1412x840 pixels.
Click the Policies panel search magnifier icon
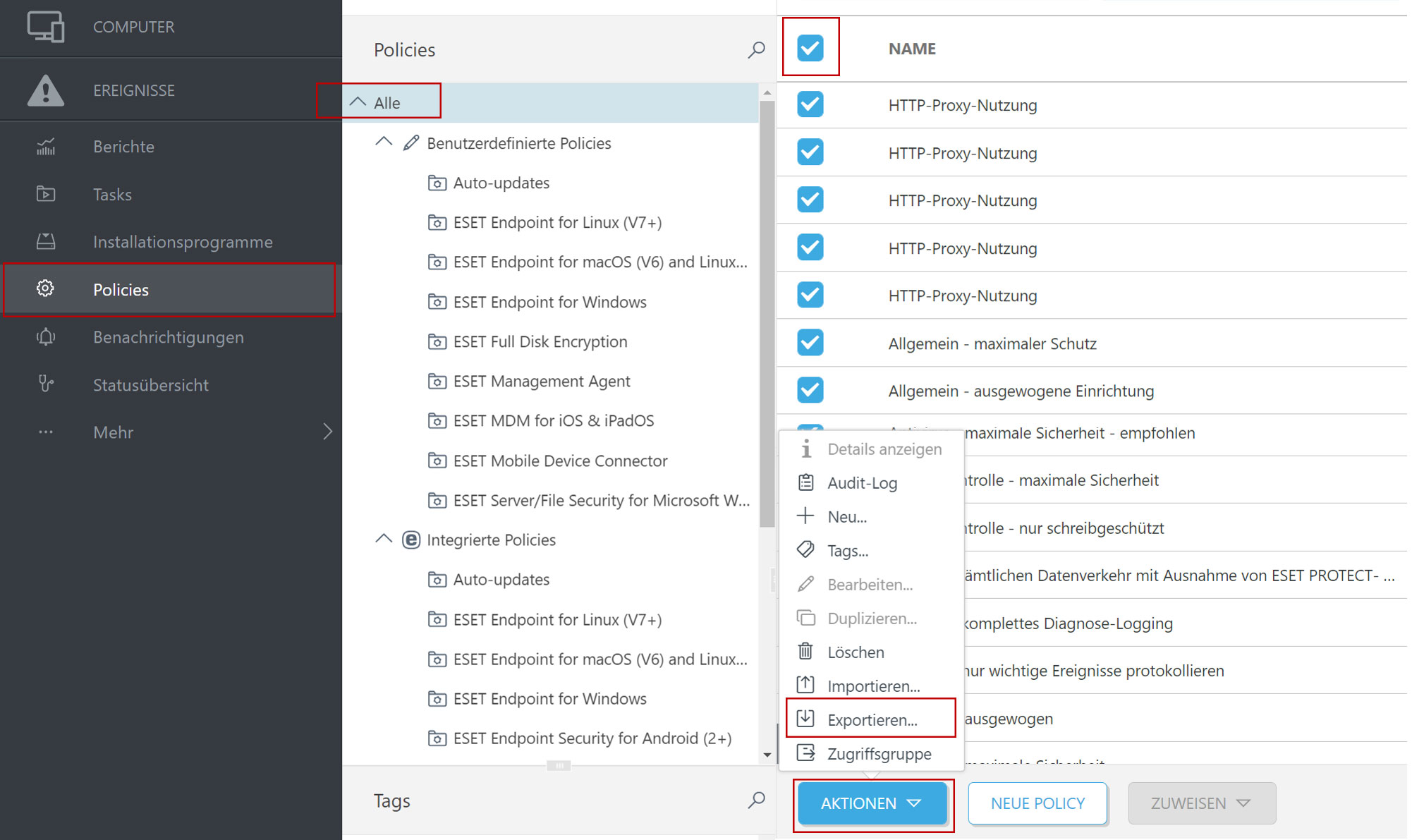pyautogui.click(x=756, y=49)
